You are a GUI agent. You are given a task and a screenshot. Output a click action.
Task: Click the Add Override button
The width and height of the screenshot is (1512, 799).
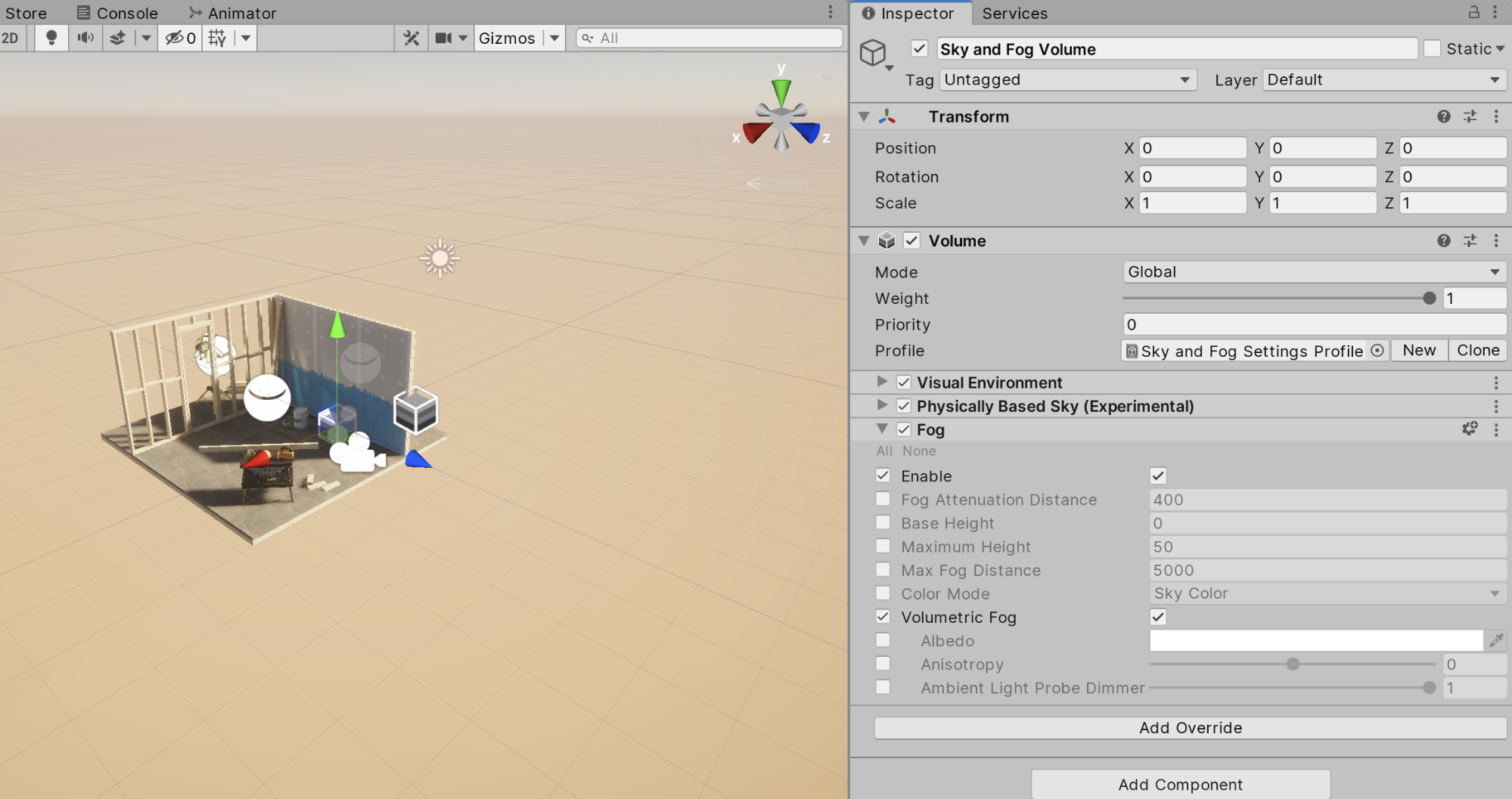(x=1190, y=727)
